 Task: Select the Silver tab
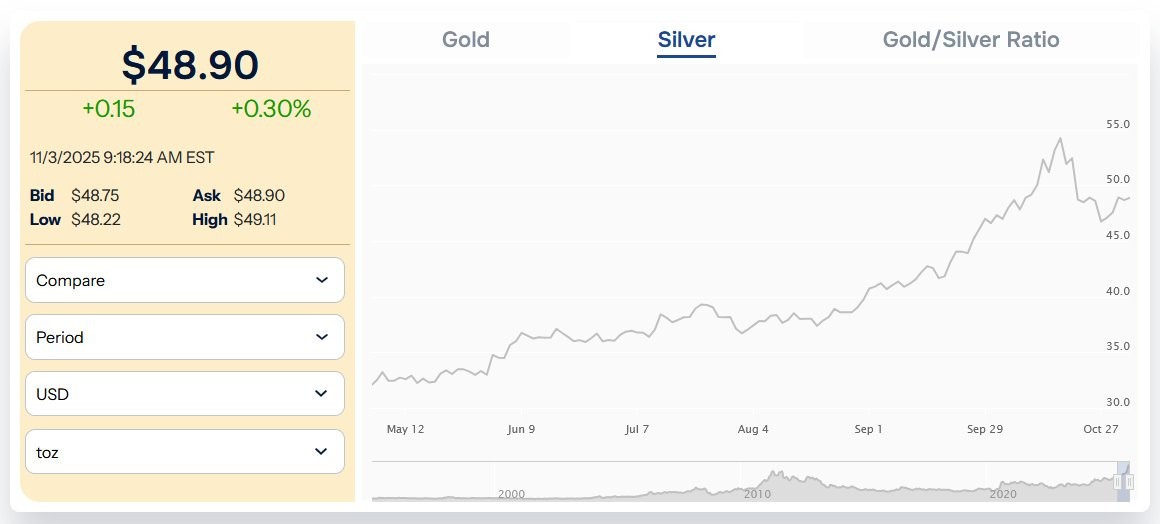click(x=686, y=40)
